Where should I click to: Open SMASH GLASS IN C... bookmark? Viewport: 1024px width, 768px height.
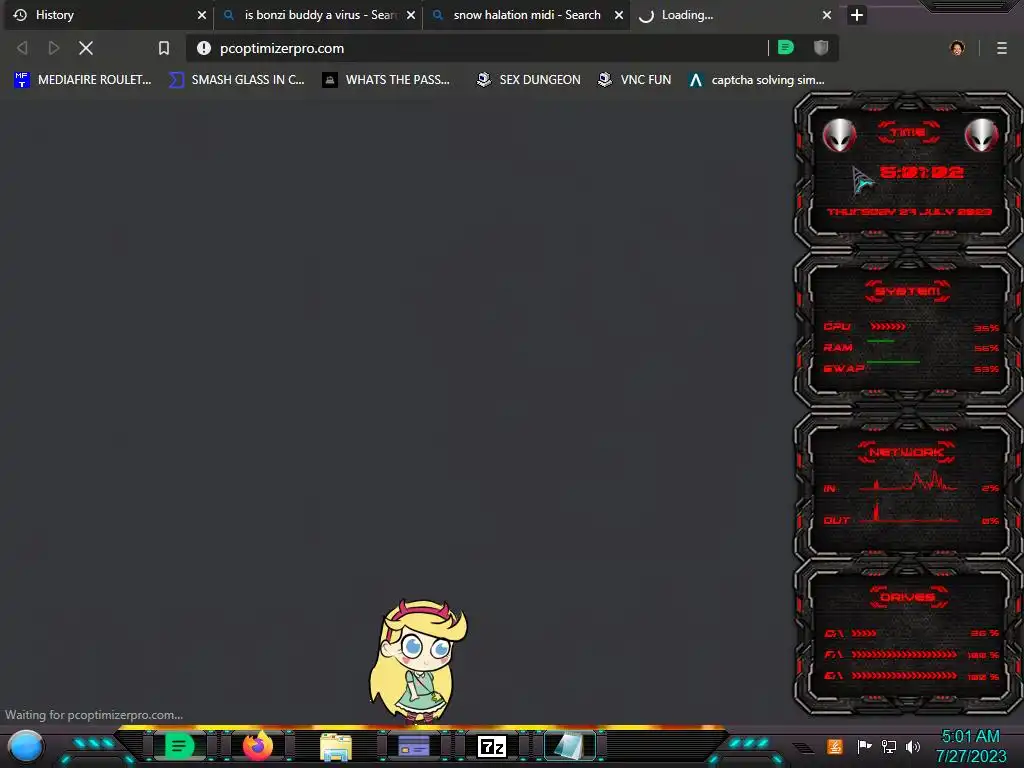(x=236, y=80)
